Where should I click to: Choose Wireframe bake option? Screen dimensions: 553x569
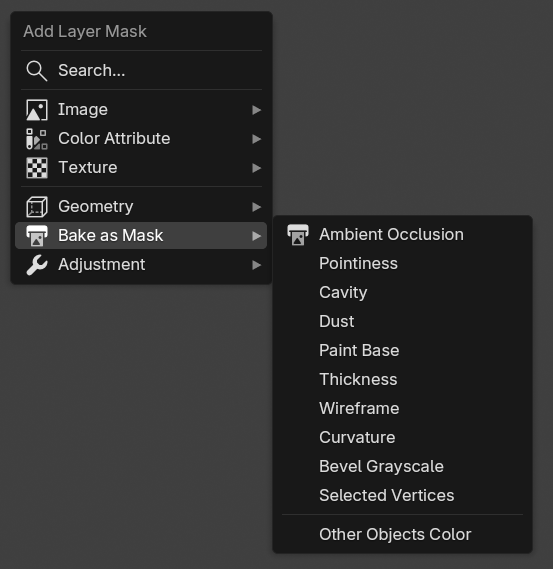coord(402,409)
